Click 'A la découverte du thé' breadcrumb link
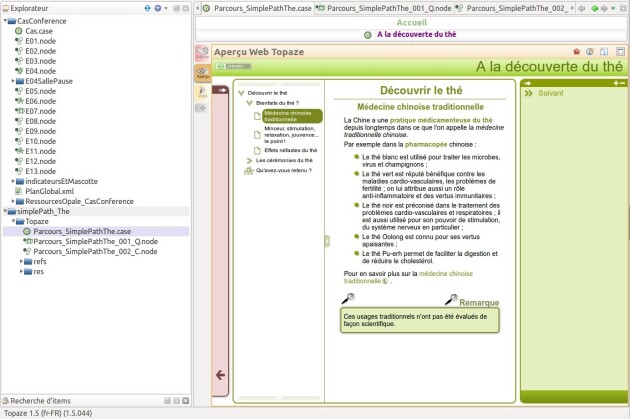 pyautogui.click(x=416, y=35)
